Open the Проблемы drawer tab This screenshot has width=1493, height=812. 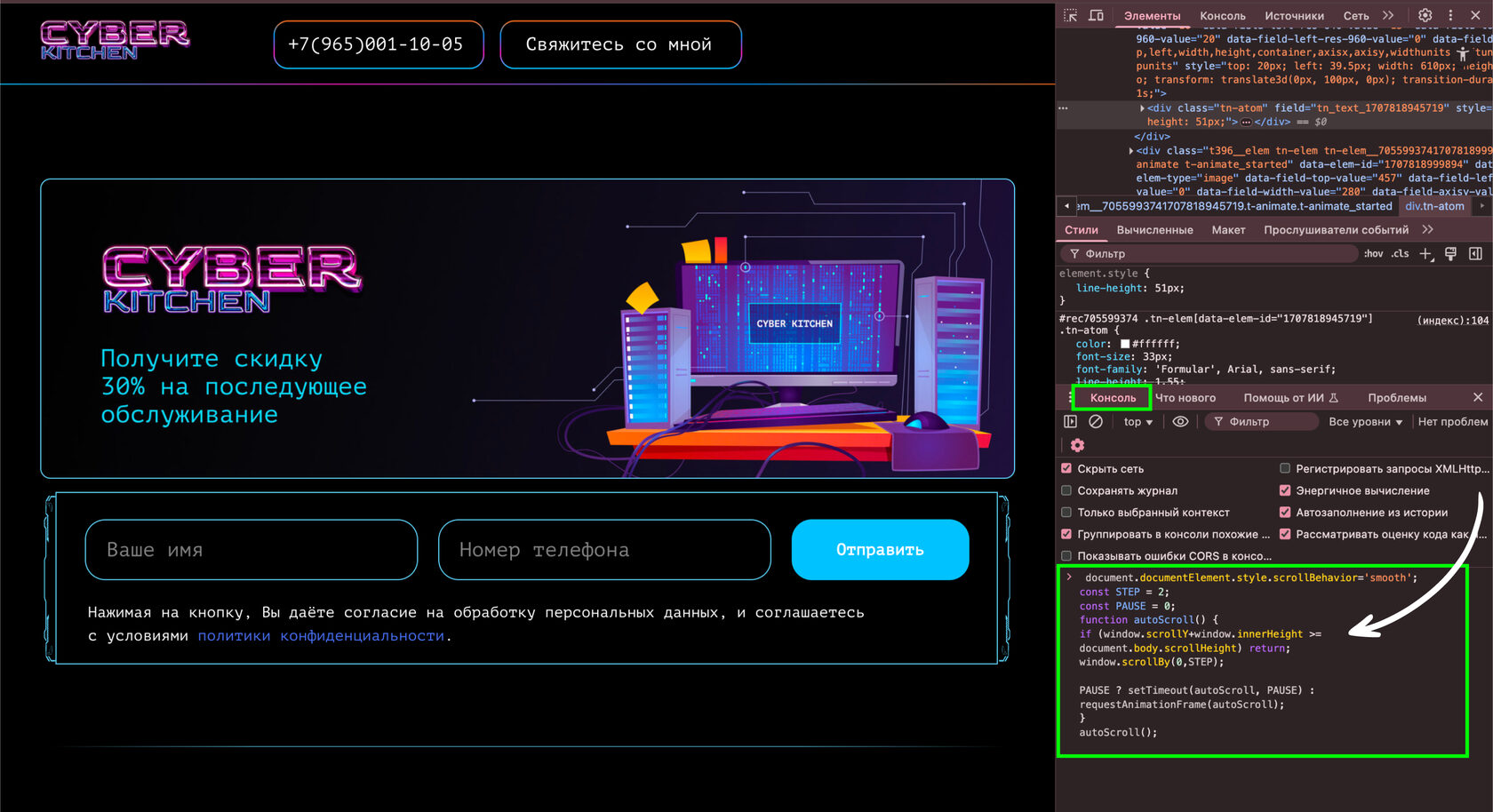click(x=1397, y=398)
